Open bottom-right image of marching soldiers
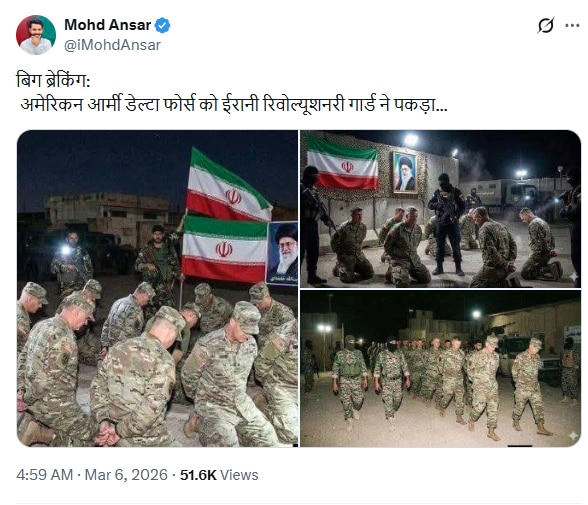 tap(441, 368)
